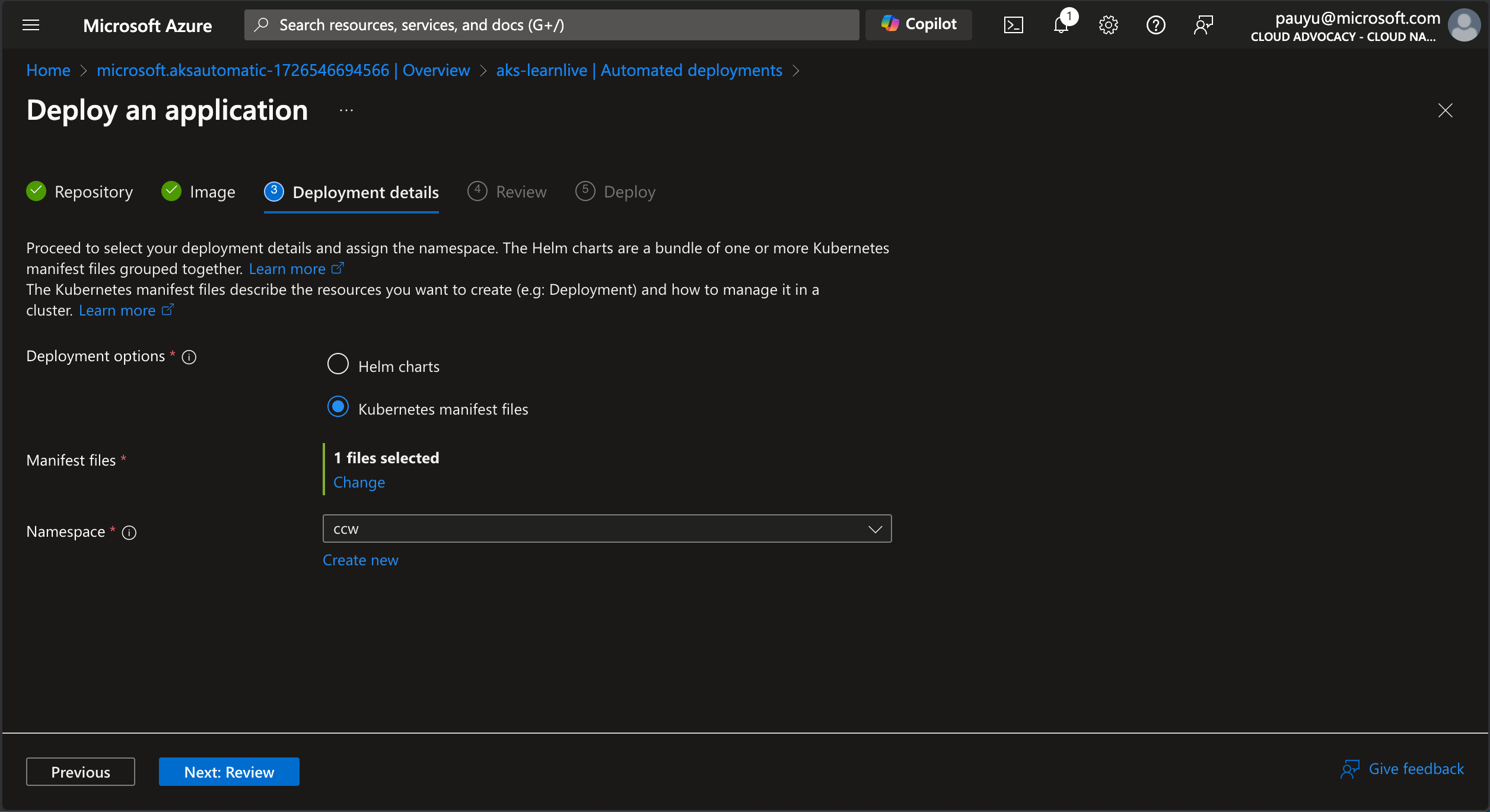The image size is (1490, 812).
Task: Click the green checkmark icon beside Repository
Action: coord(36,191)
